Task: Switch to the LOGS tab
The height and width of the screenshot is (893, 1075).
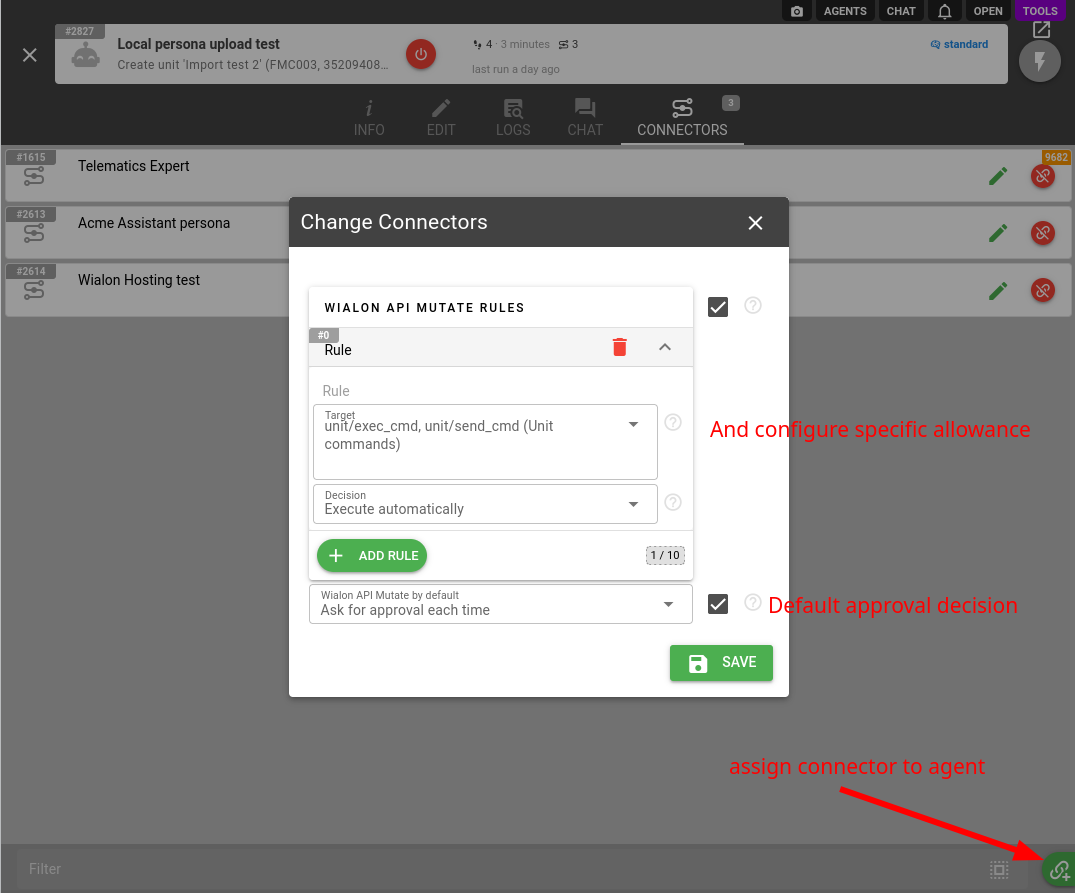Action: [x=513, y=118]
